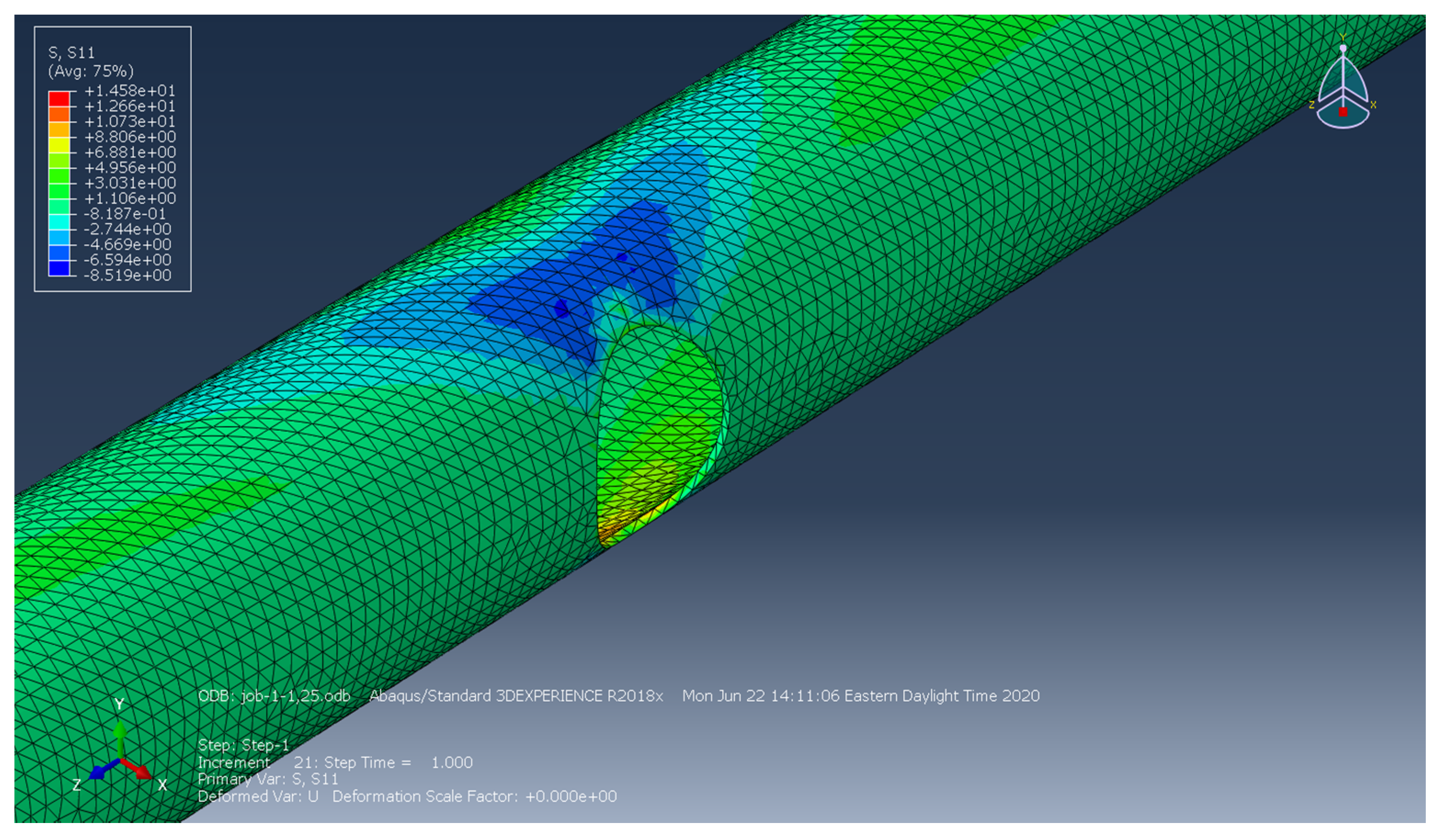Click the yellow legend color band
The height and width of the screenshot is (840, 1446).
click(x=59, y=145)
